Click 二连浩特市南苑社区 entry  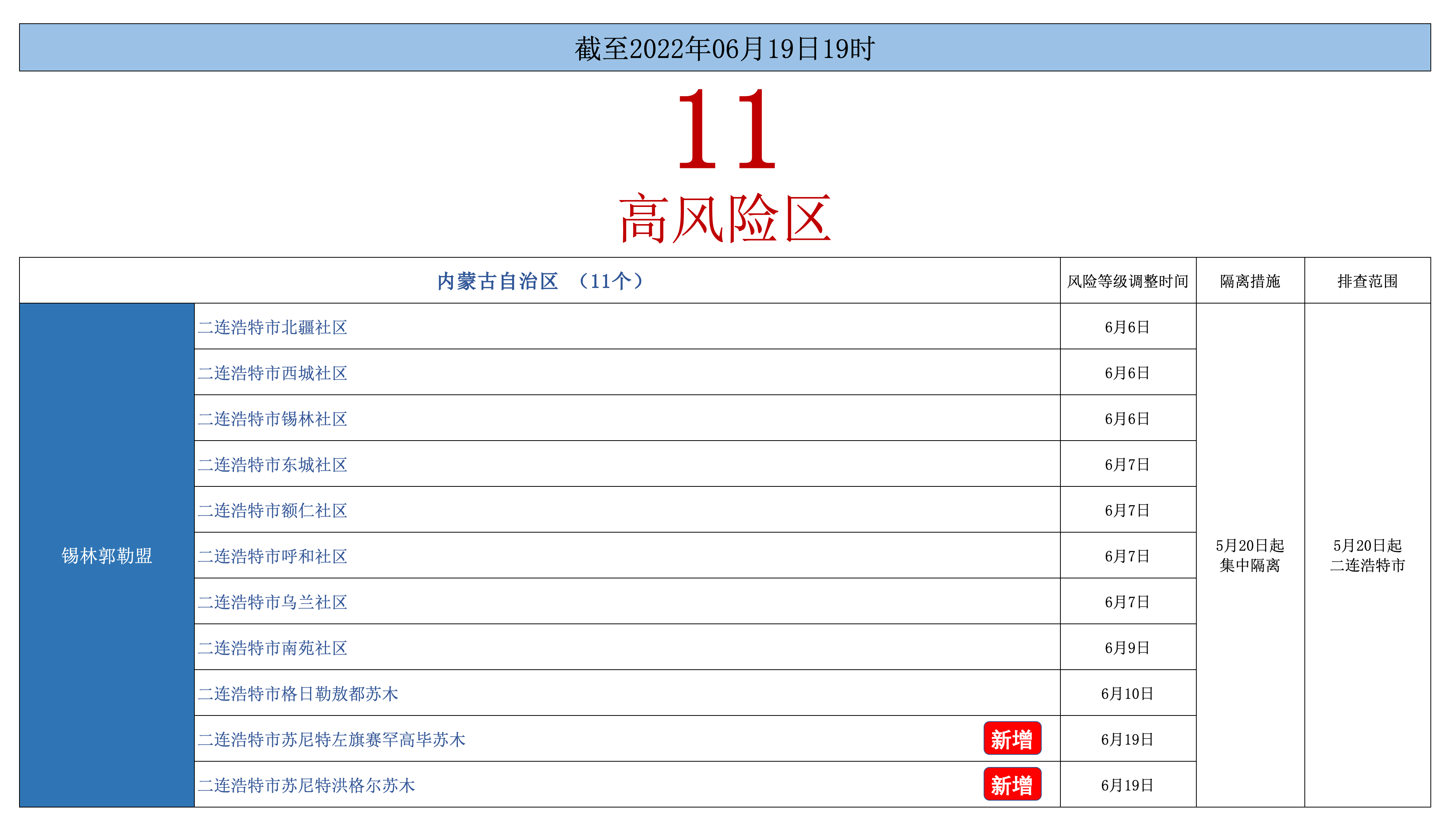coord(272,648)
